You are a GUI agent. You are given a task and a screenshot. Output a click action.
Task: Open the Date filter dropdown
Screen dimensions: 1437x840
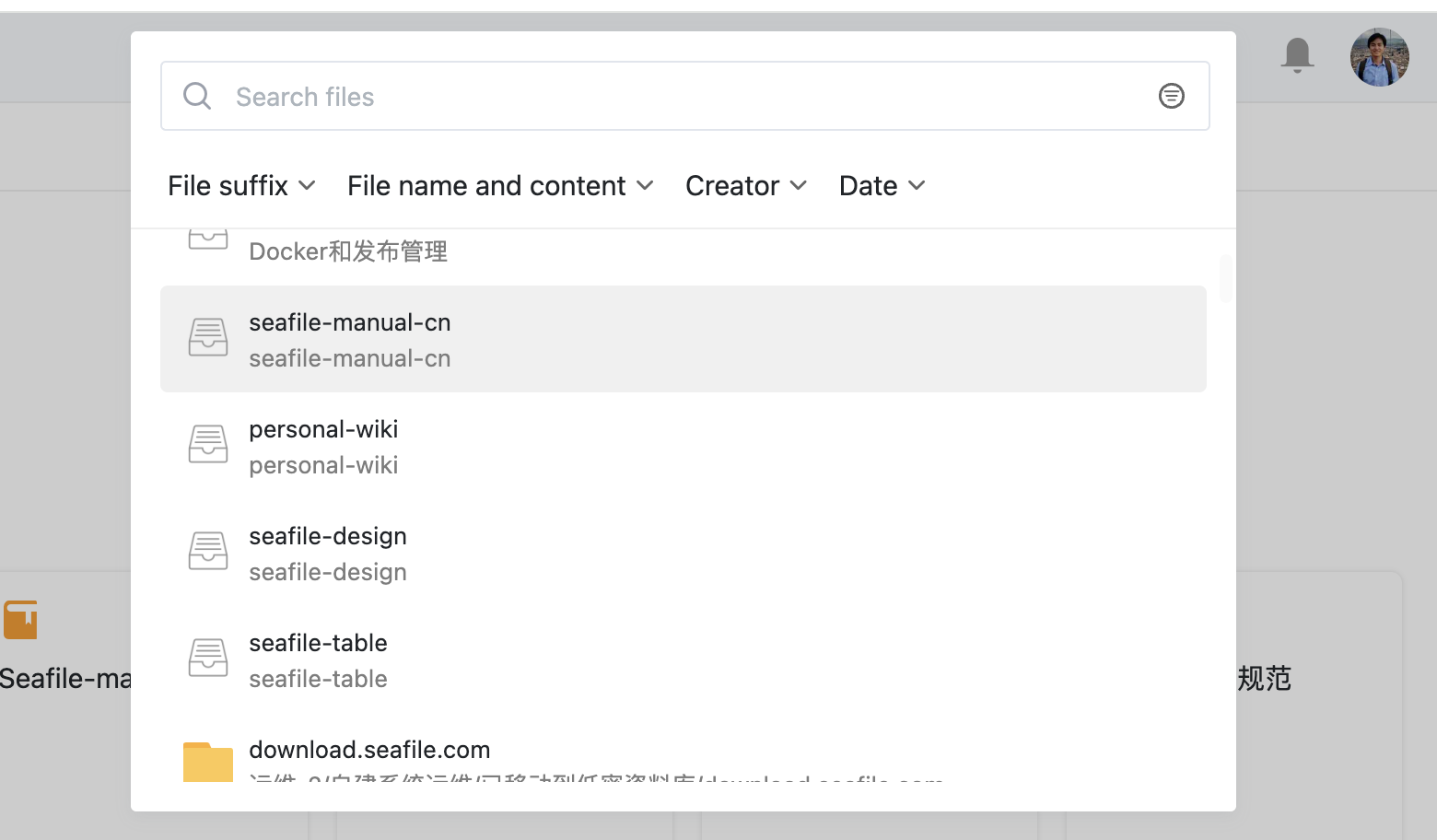coord(882,186)
